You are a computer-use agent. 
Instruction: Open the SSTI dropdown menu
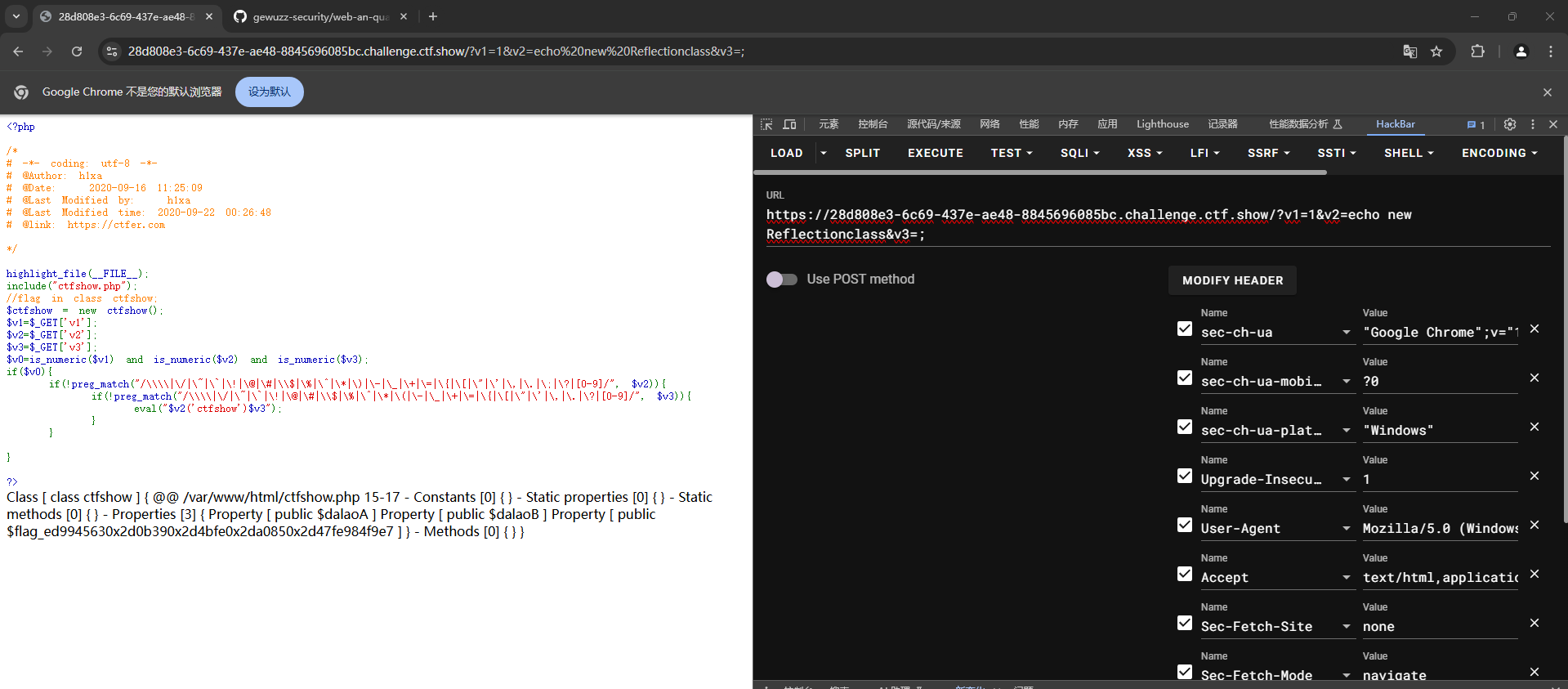point(1336,153)
